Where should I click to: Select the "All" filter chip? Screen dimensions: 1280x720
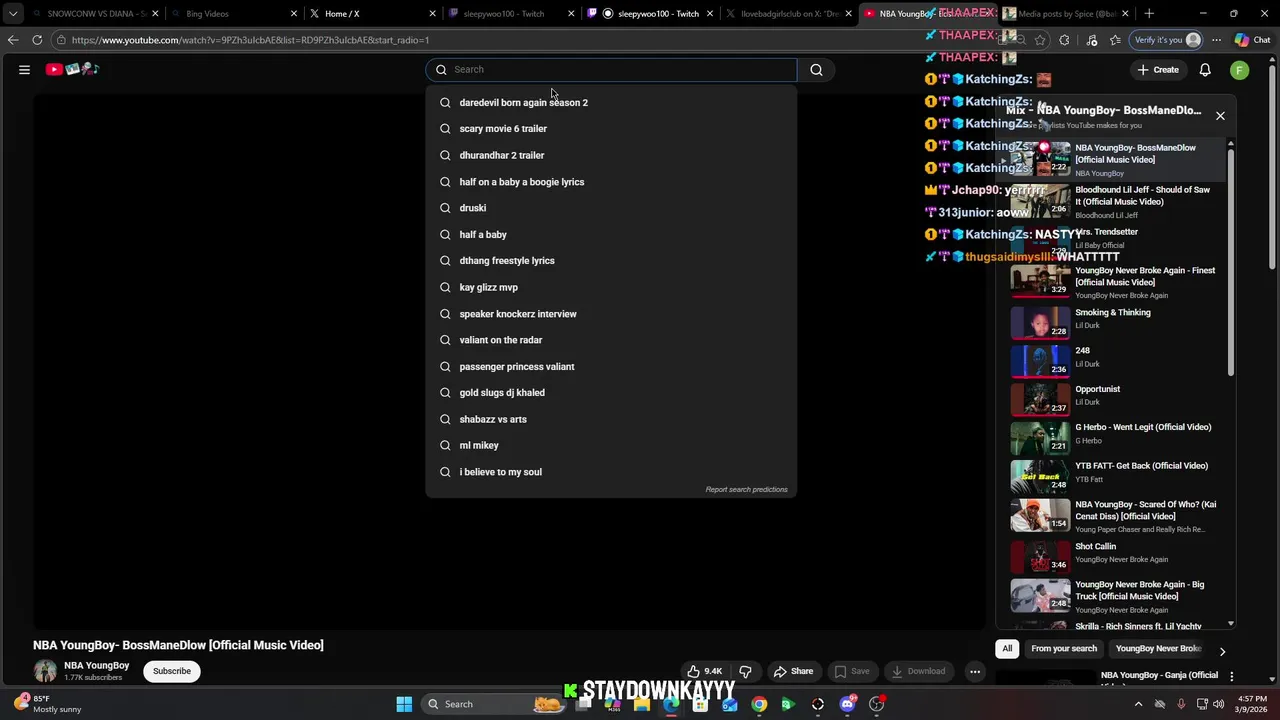coord(1007,649)
